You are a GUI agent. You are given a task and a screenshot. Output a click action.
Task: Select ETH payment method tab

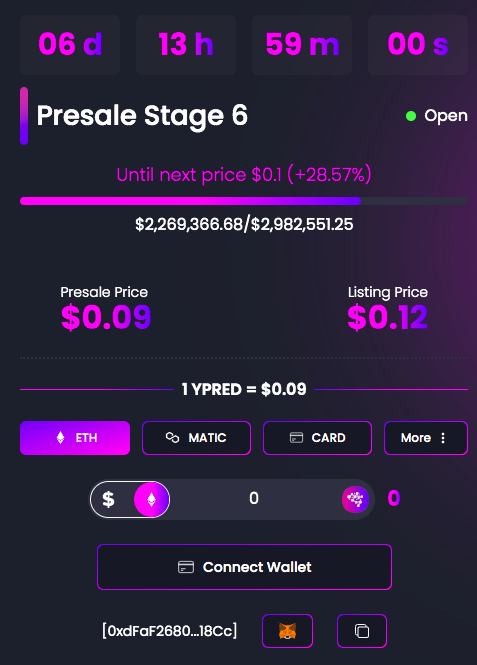(x=75, y=438)
